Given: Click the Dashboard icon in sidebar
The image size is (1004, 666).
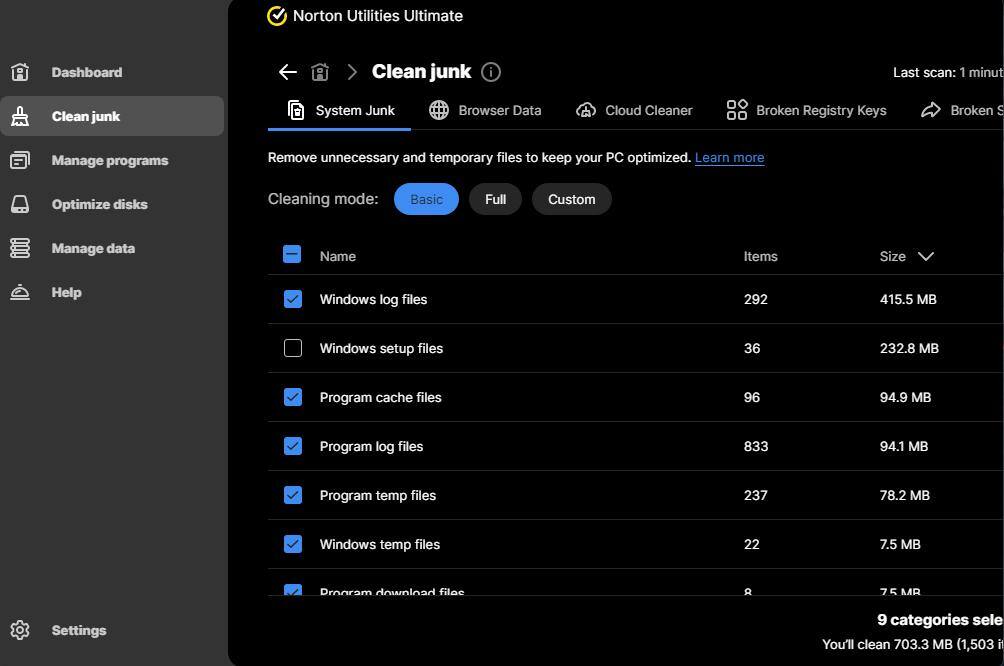Looking at the screenshot, I should pos(20,72).
